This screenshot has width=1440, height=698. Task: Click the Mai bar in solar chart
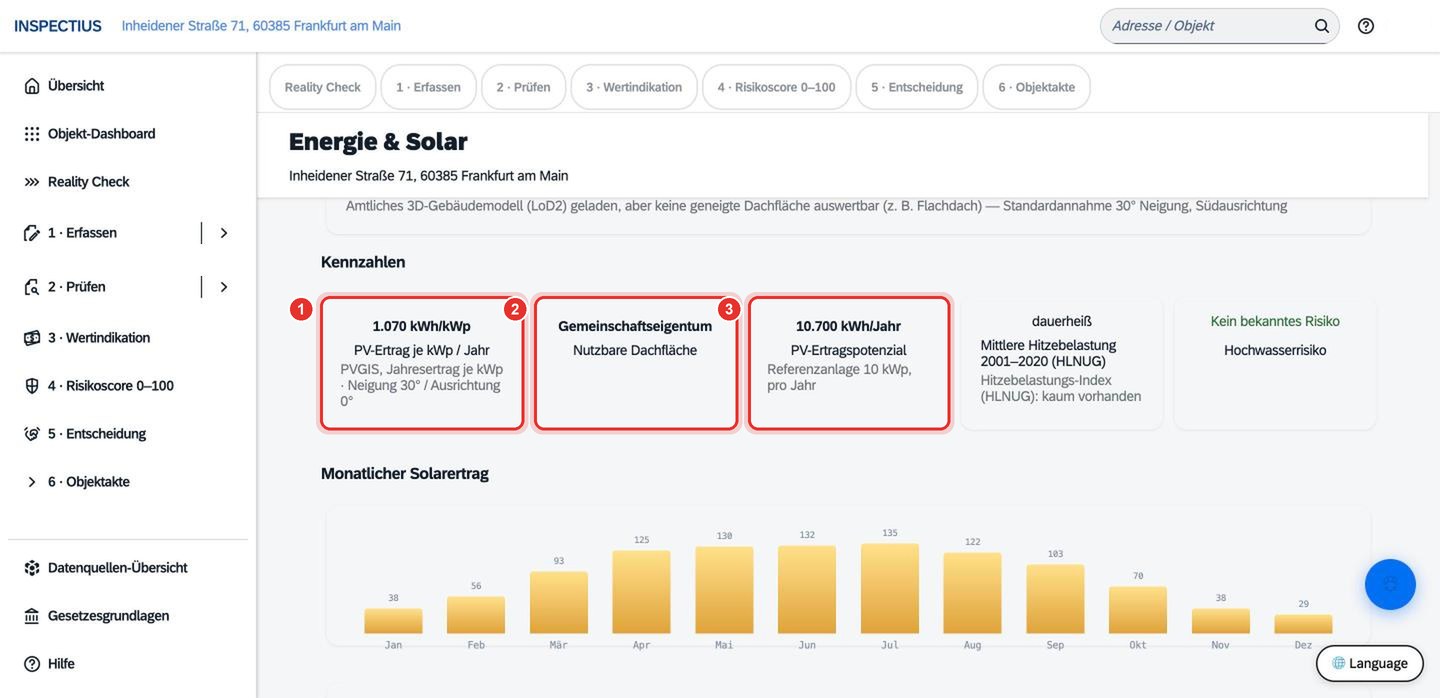pyautogui.click(x=724, y=590)
